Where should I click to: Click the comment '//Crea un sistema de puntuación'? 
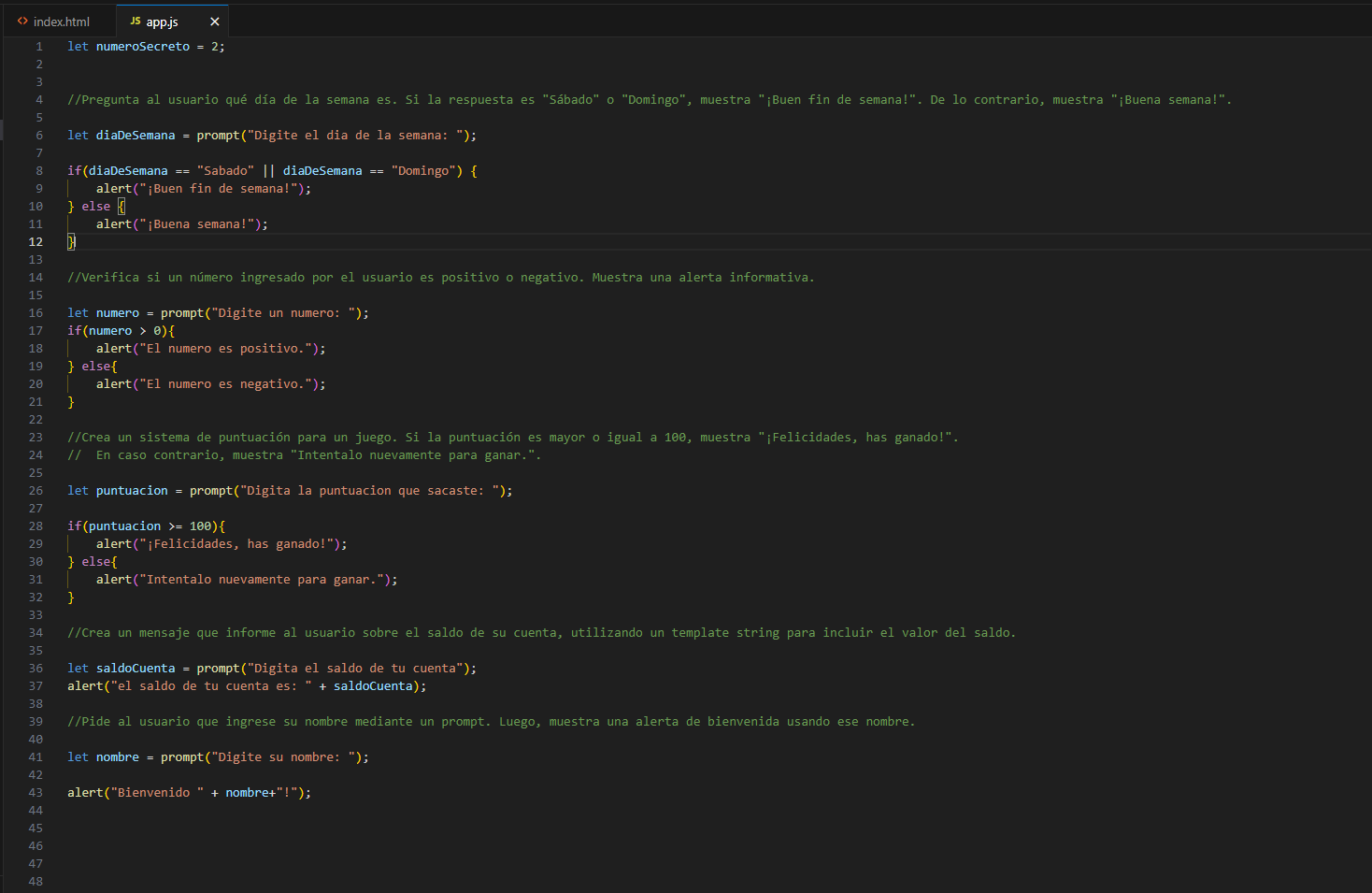513,438
